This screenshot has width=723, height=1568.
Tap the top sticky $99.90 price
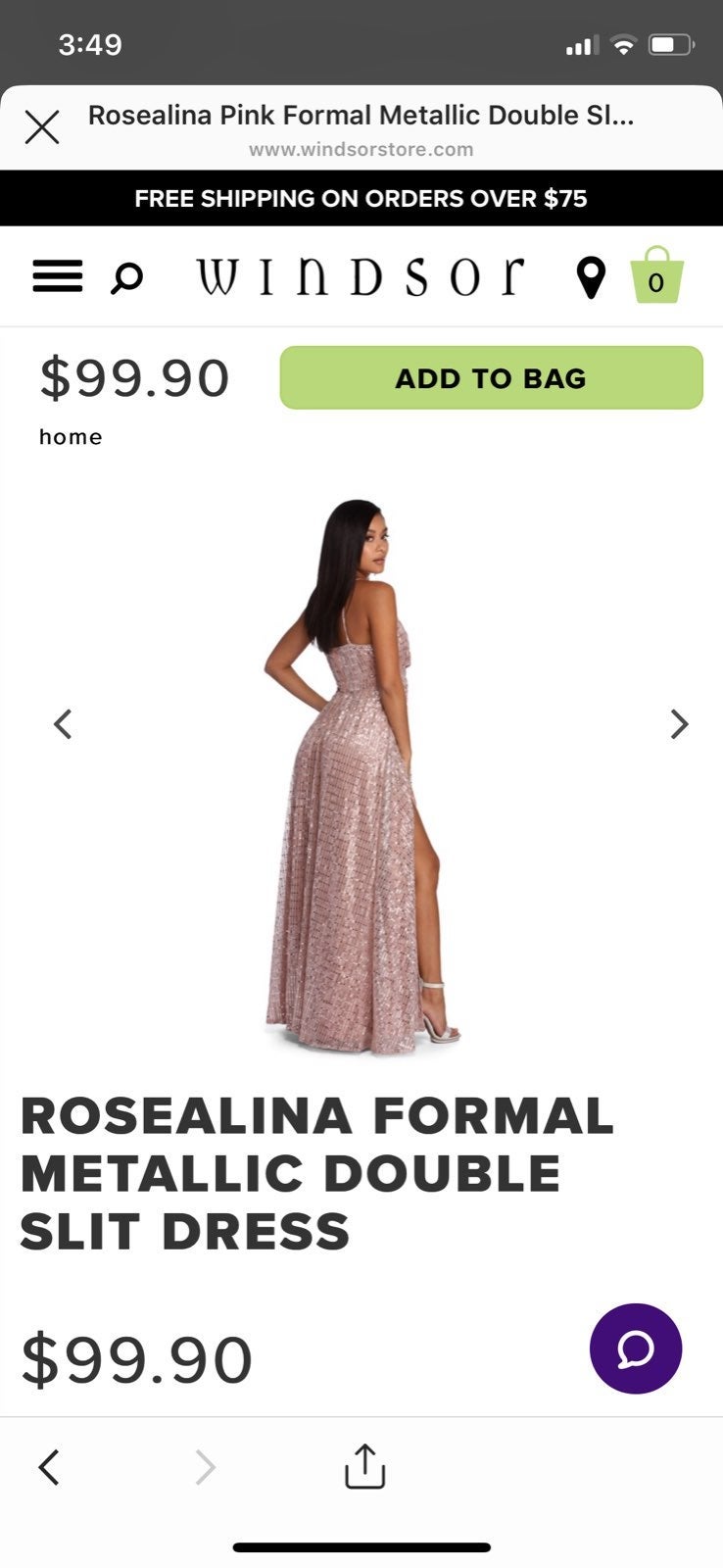134,378
